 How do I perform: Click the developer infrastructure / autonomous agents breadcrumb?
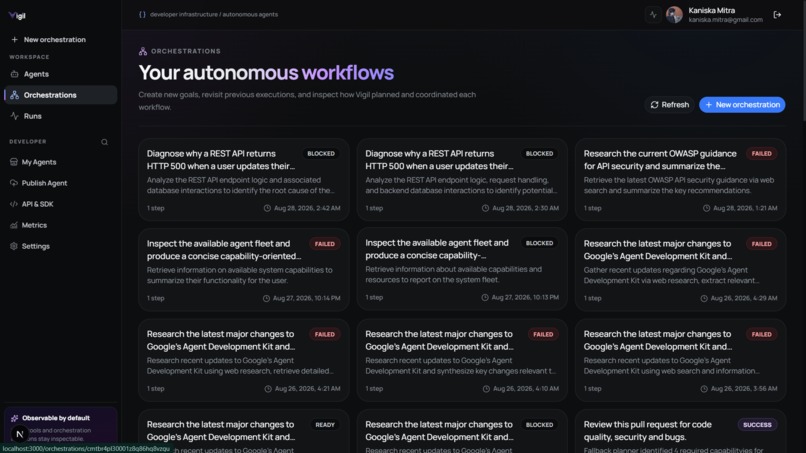pos(214,14)
